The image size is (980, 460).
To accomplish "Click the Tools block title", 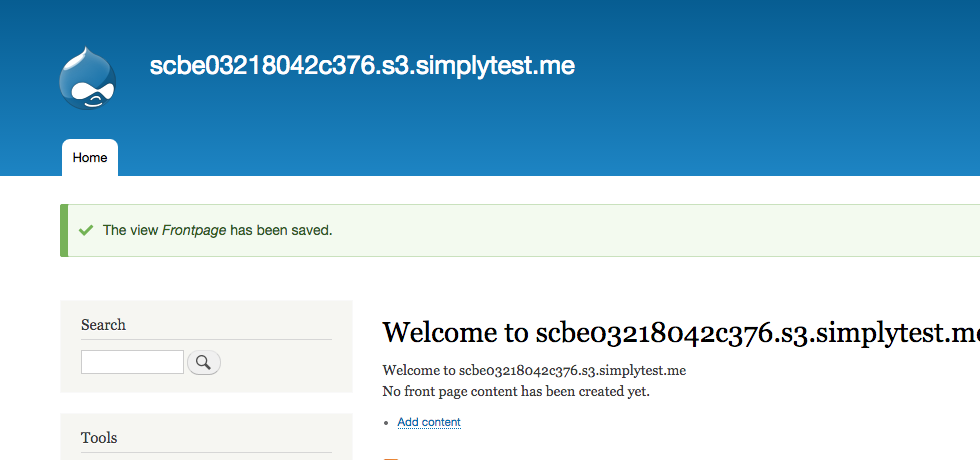I will [99, 438].
